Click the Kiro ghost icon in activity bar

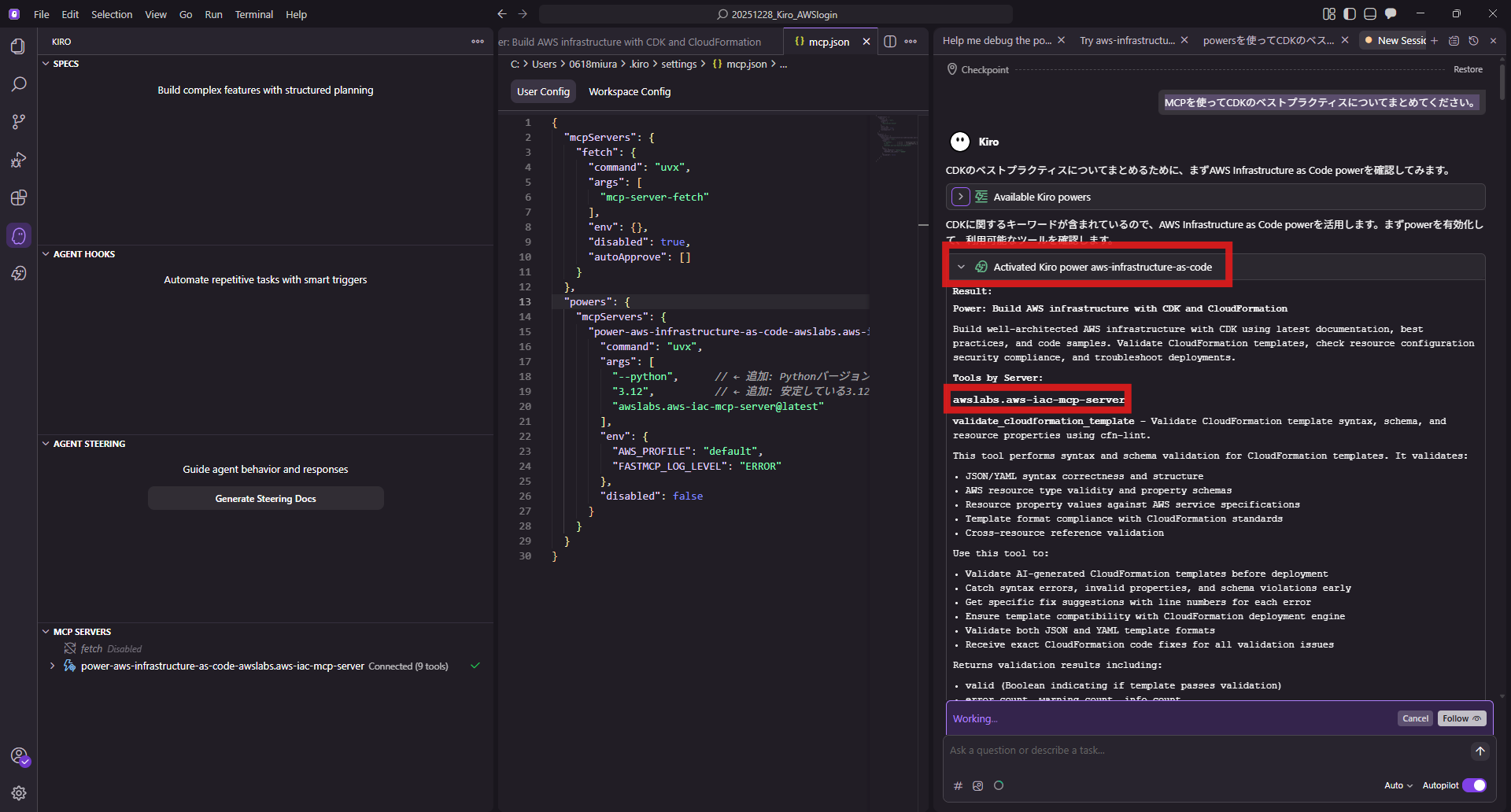coord(18,235)
